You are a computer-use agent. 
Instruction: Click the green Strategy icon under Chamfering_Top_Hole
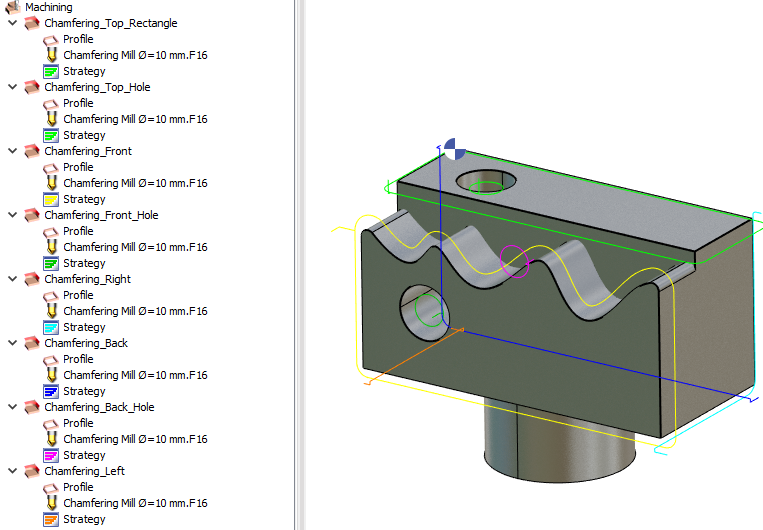tap(51, 135)
